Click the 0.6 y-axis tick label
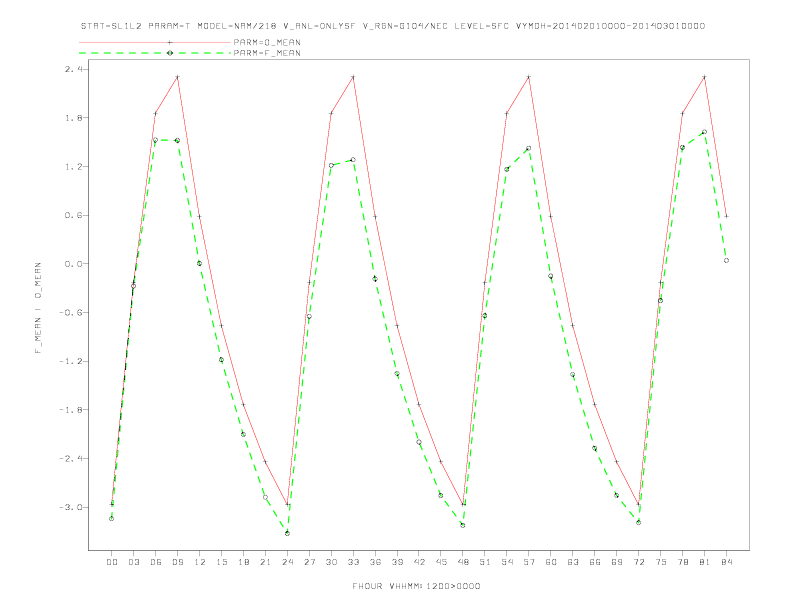The height and width of the screenshot is (612, 792). 73,215
